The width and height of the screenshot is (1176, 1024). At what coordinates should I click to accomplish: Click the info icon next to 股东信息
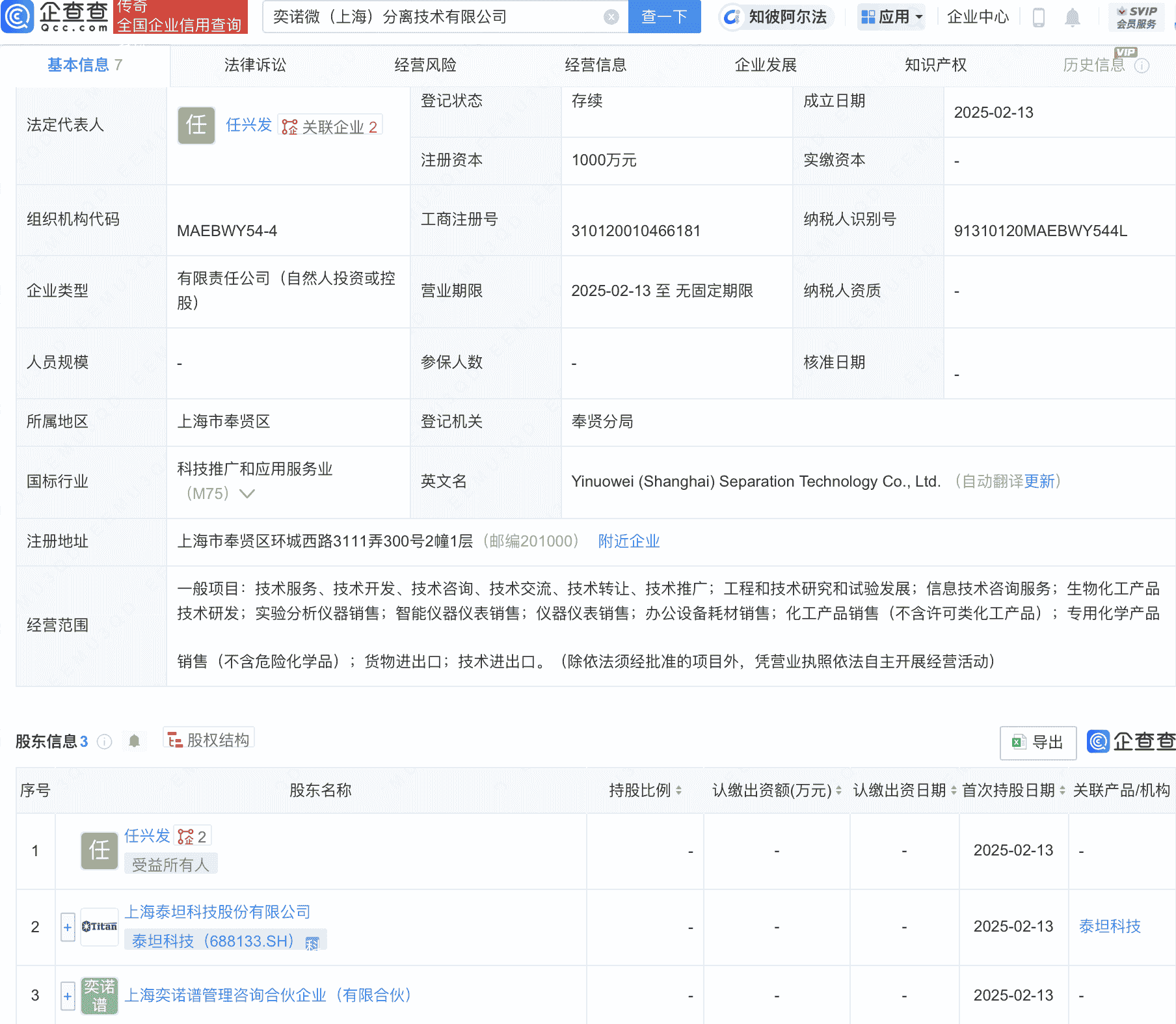[104, 742]
